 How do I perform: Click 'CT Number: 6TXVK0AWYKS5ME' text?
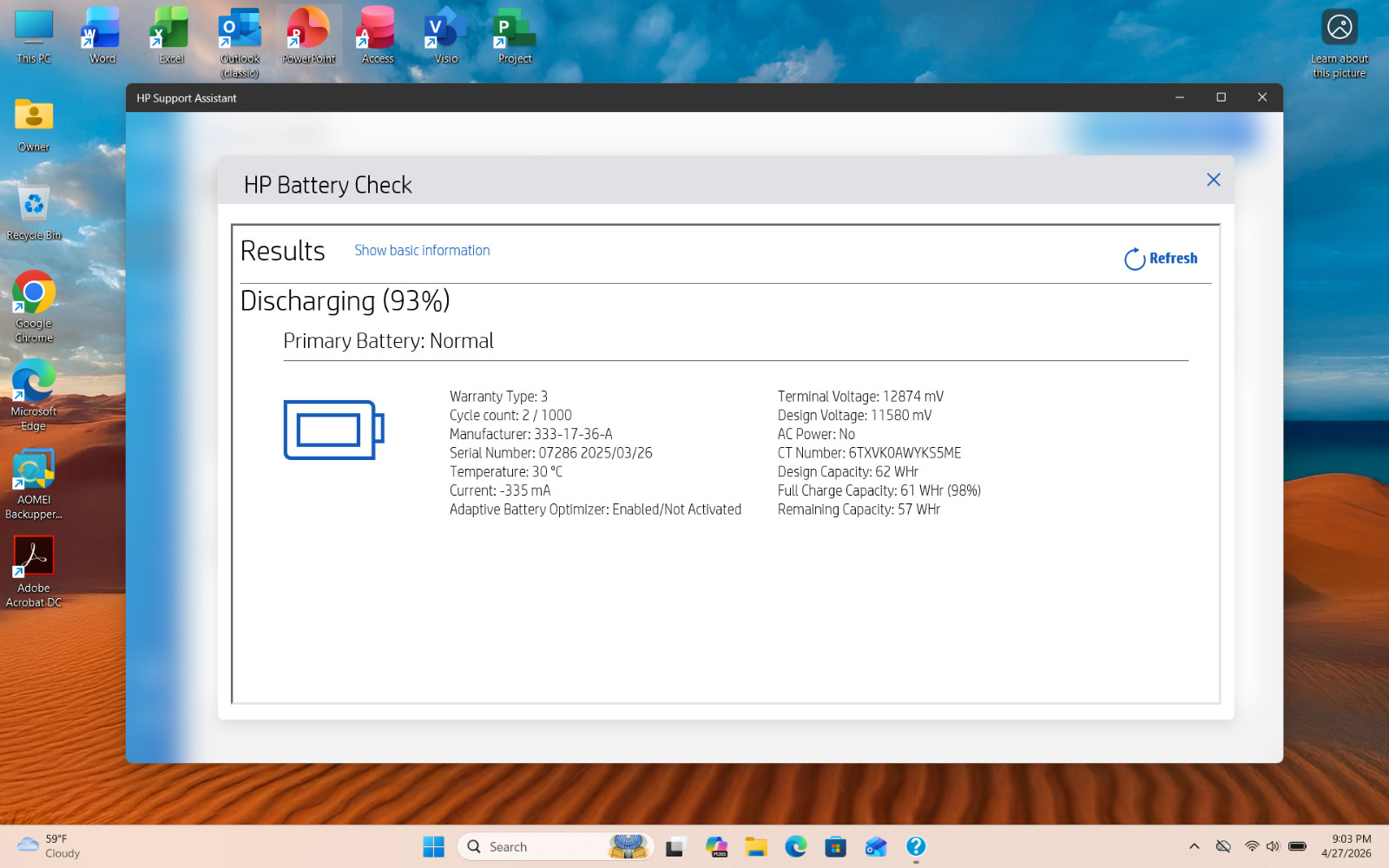point(869,453)
